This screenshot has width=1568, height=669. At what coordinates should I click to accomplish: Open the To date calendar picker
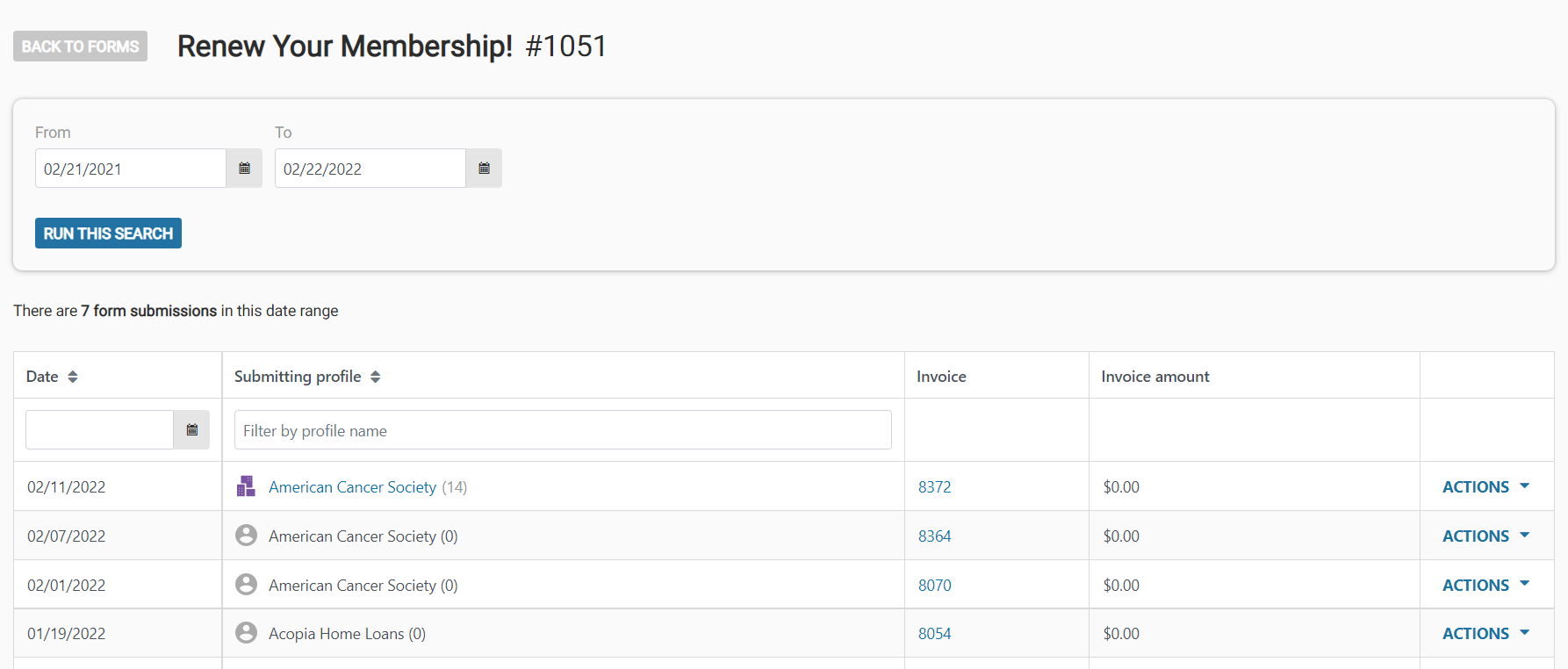[484, 168]
